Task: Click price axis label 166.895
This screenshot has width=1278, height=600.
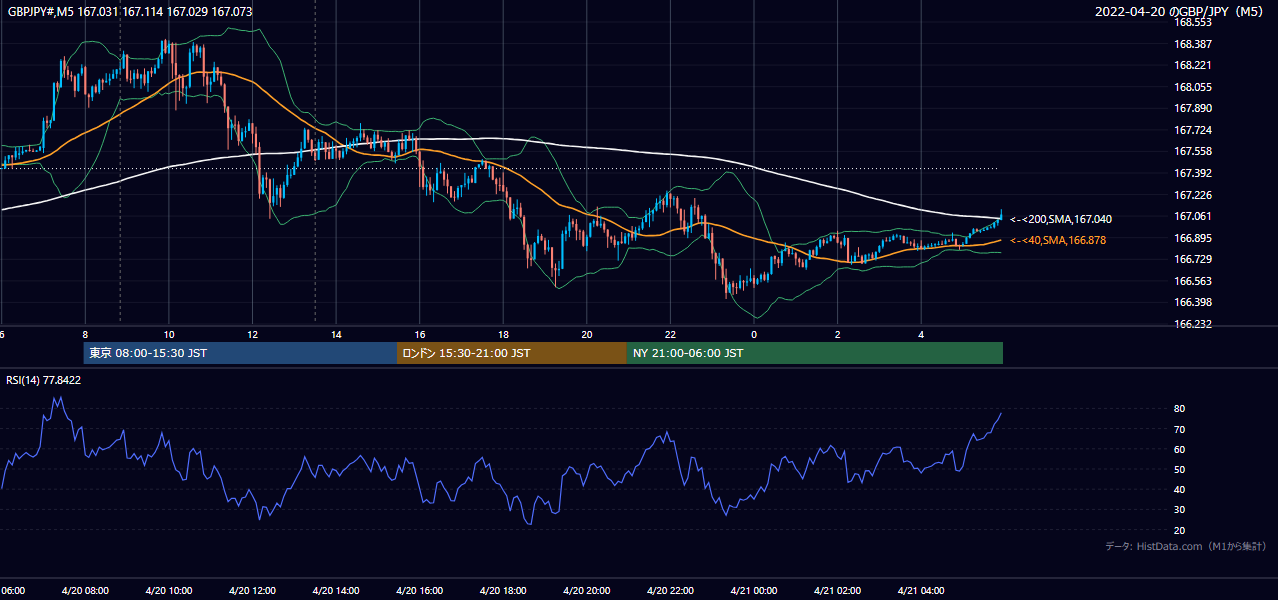Action: [1193, 238]
